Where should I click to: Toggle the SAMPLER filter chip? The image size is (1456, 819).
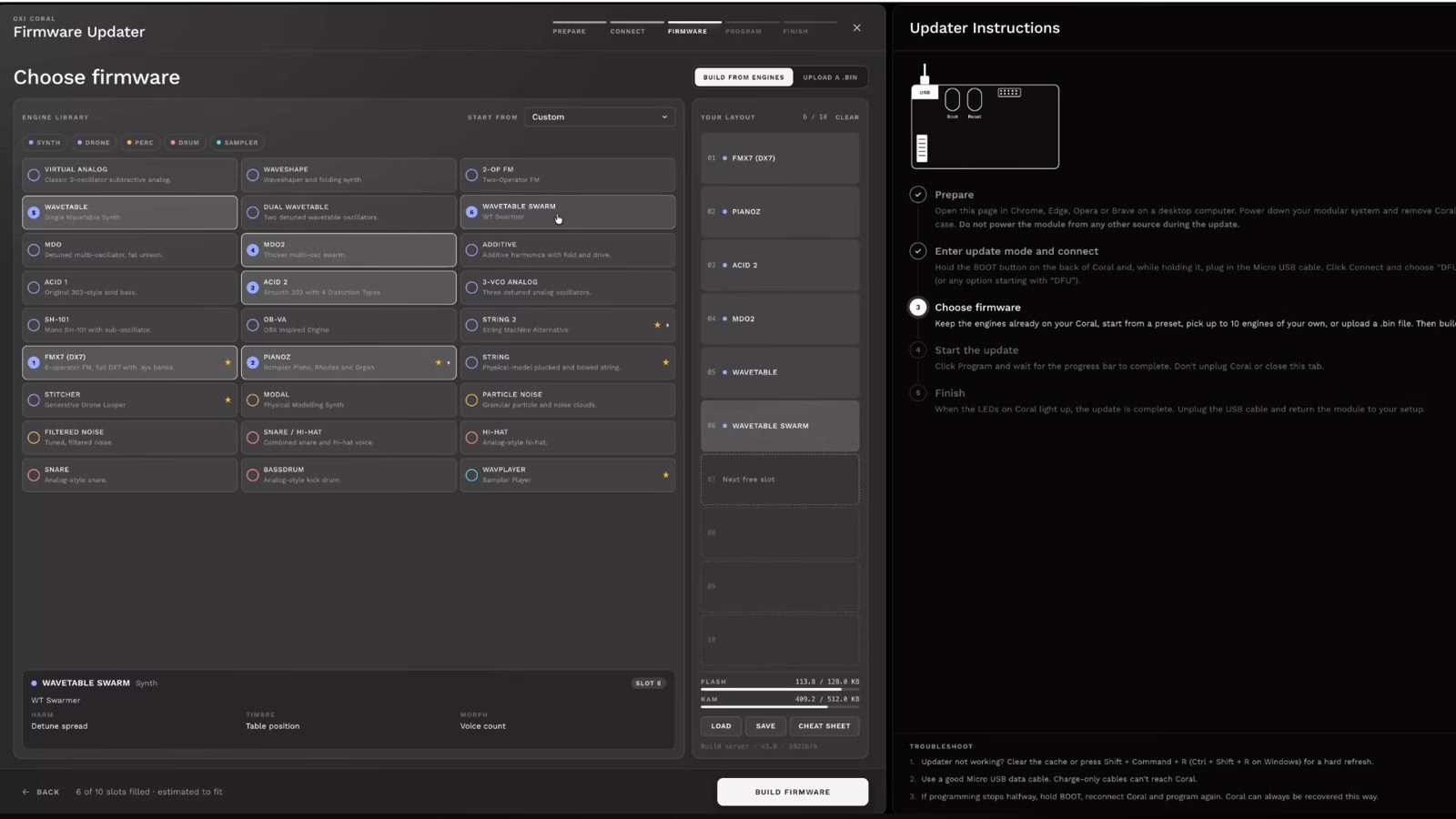coord(238,143)
